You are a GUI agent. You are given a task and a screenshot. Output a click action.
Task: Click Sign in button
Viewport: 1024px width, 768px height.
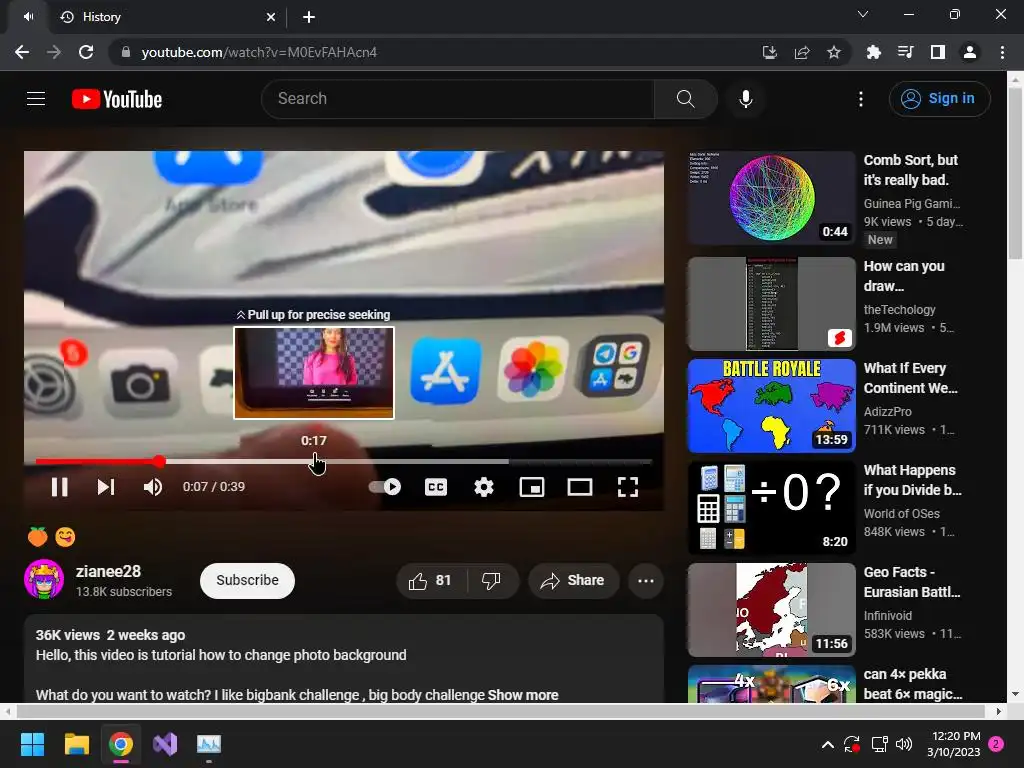point(939,99)
